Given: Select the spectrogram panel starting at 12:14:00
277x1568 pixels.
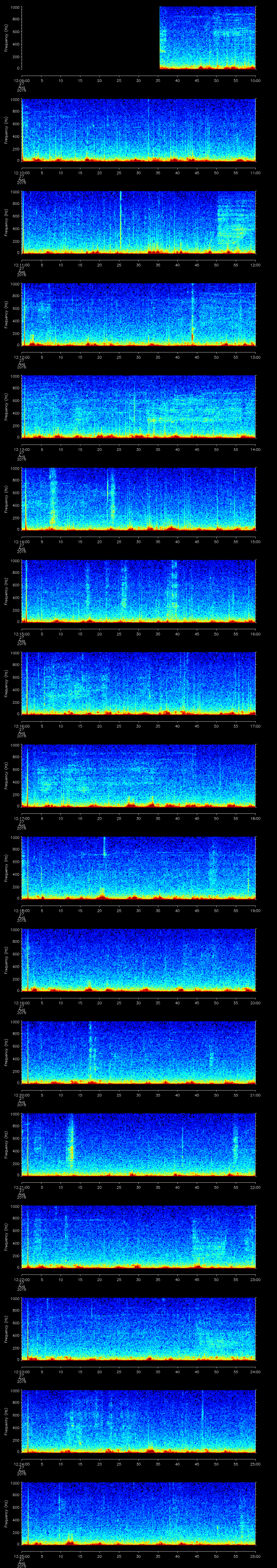Looking at the screenshot, I should pyautogui.click(x=139, y=499).
